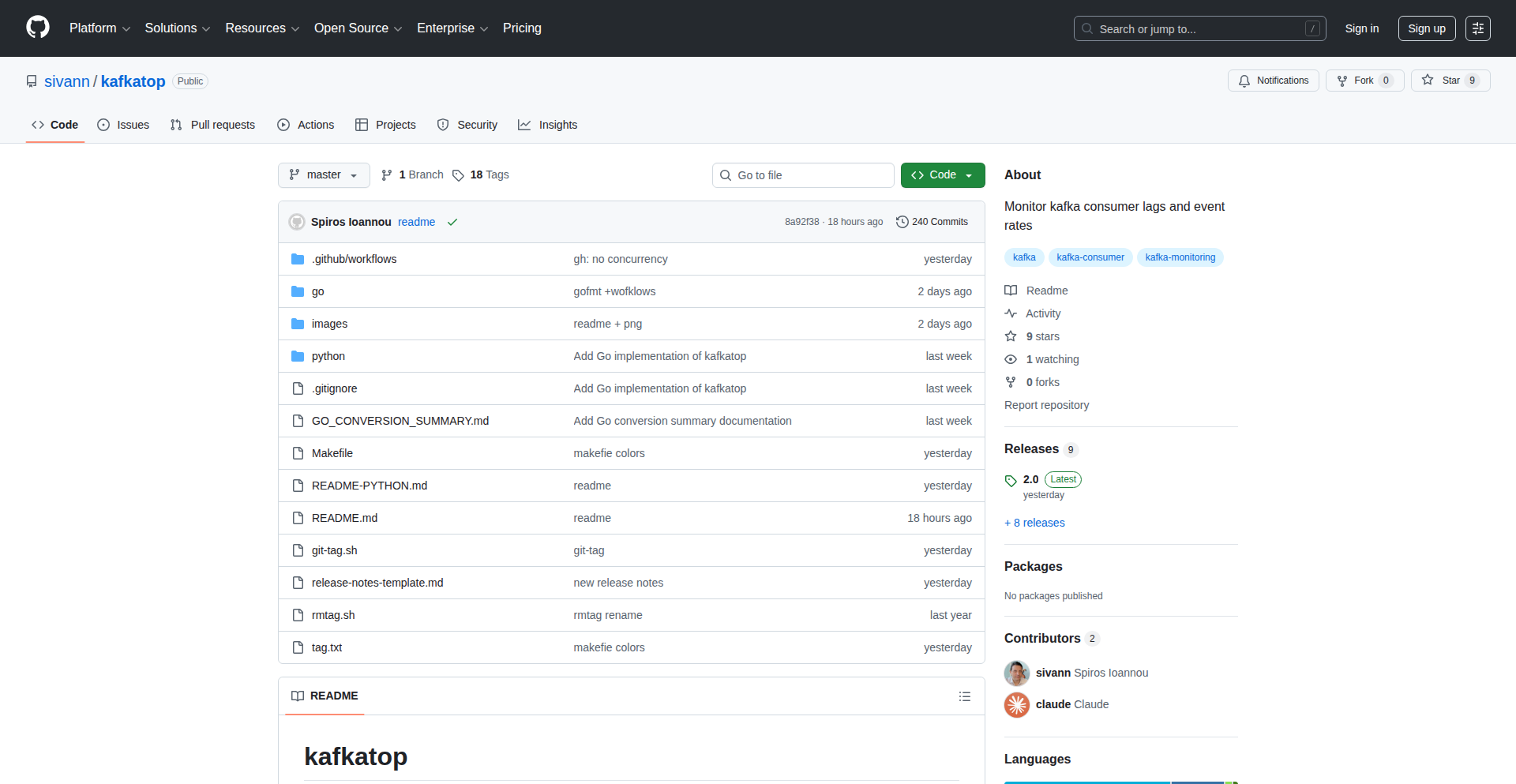Open the + 8 releases link
This screenshot has height=784, width=1516.
(1034, 523)
